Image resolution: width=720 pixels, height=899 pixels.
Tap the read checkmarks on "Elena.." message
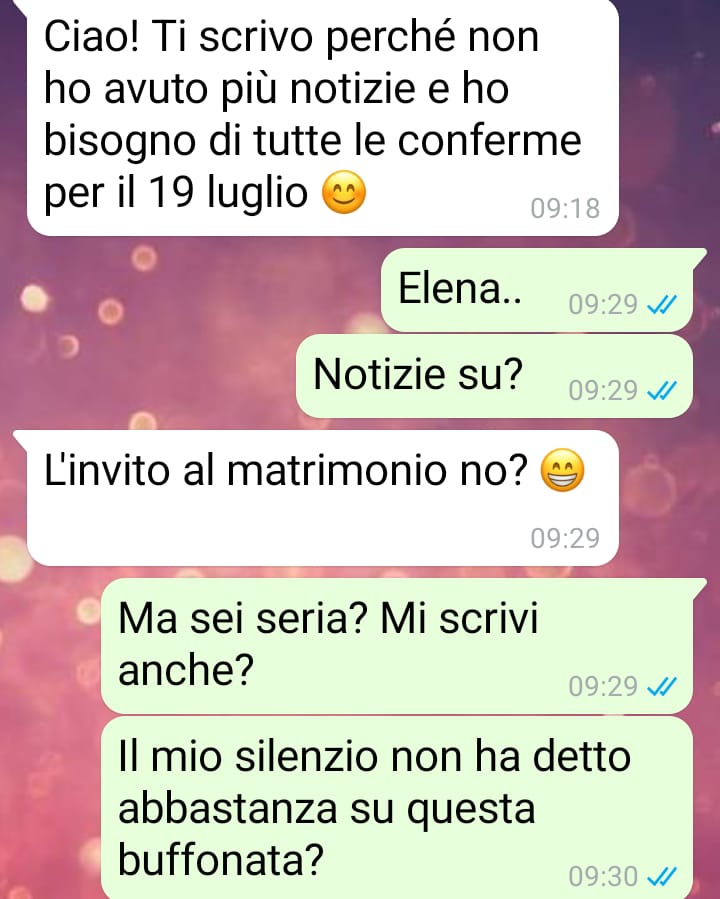point(662,304)
